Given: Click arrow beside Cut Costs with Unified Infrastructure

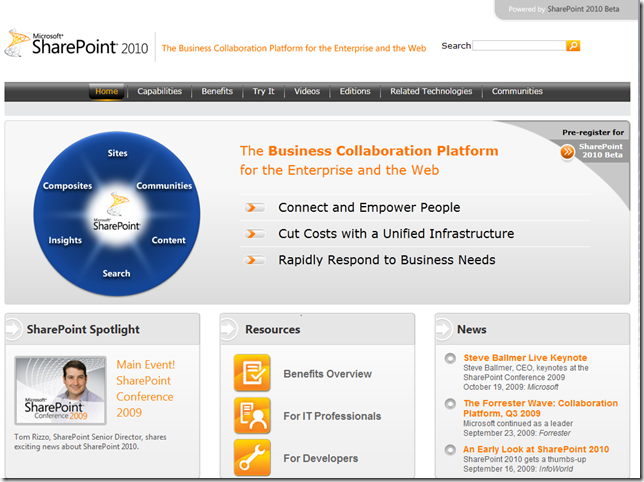Looking at the screenshot, I should click(254, 234).
